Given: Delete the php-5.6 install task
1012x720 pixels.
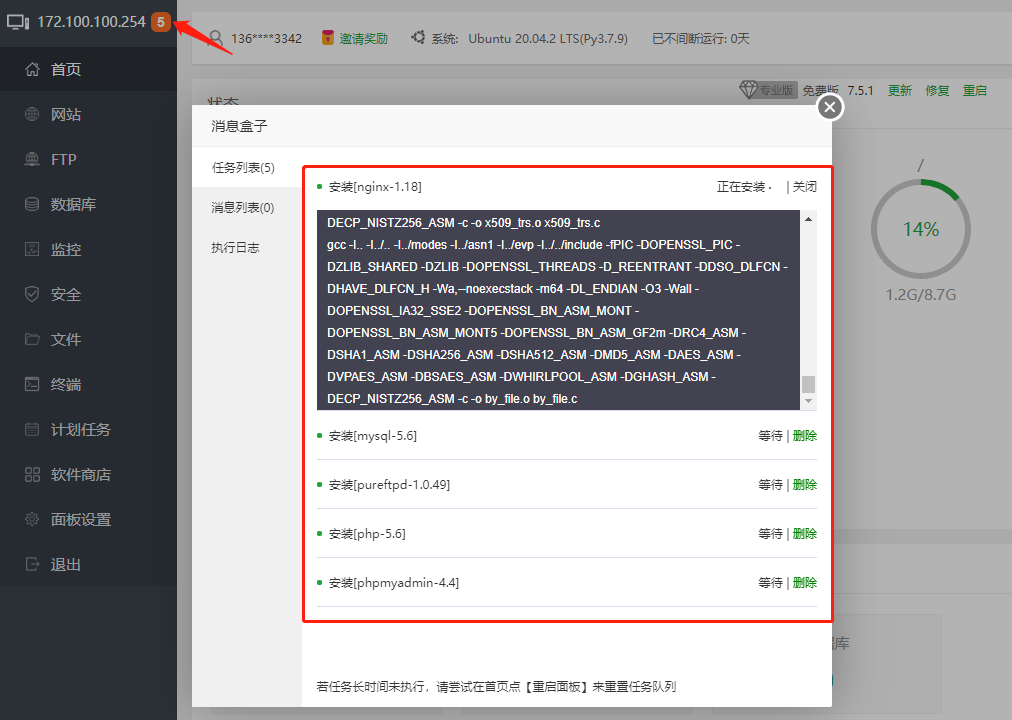Looking at the screenshot, I should pos(804,534).
